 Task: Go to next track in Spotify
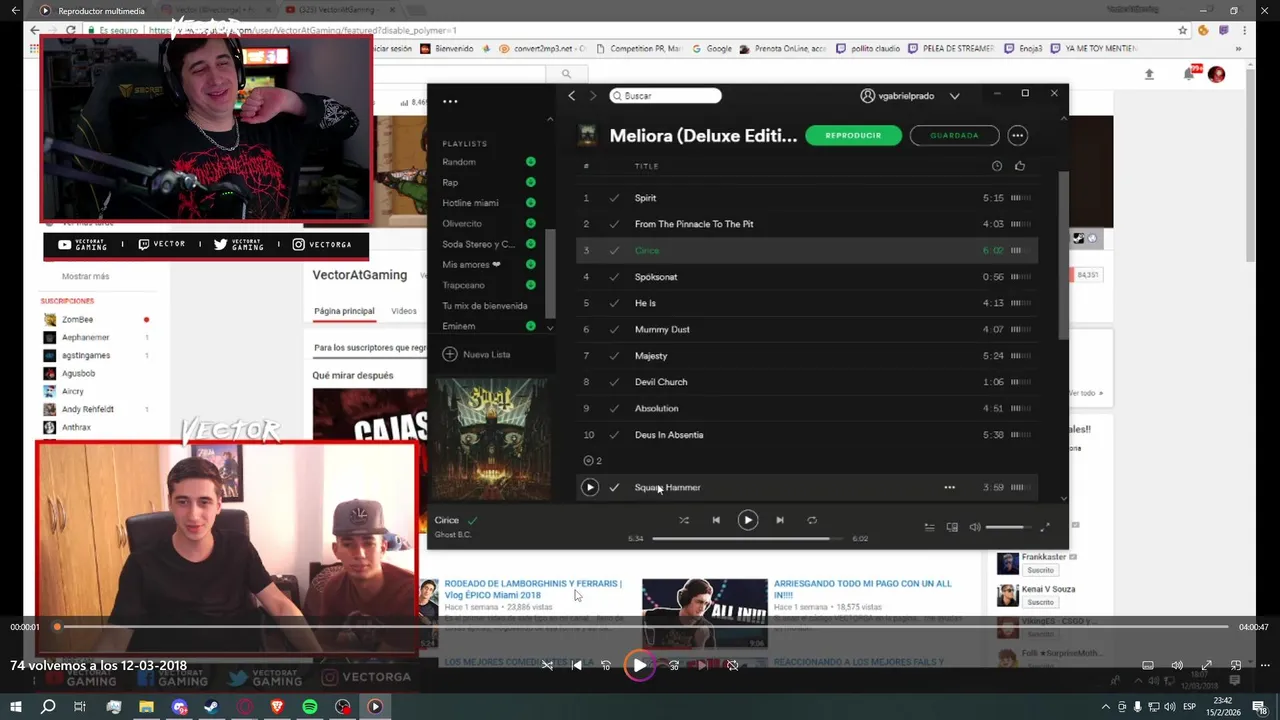point(780,520)
